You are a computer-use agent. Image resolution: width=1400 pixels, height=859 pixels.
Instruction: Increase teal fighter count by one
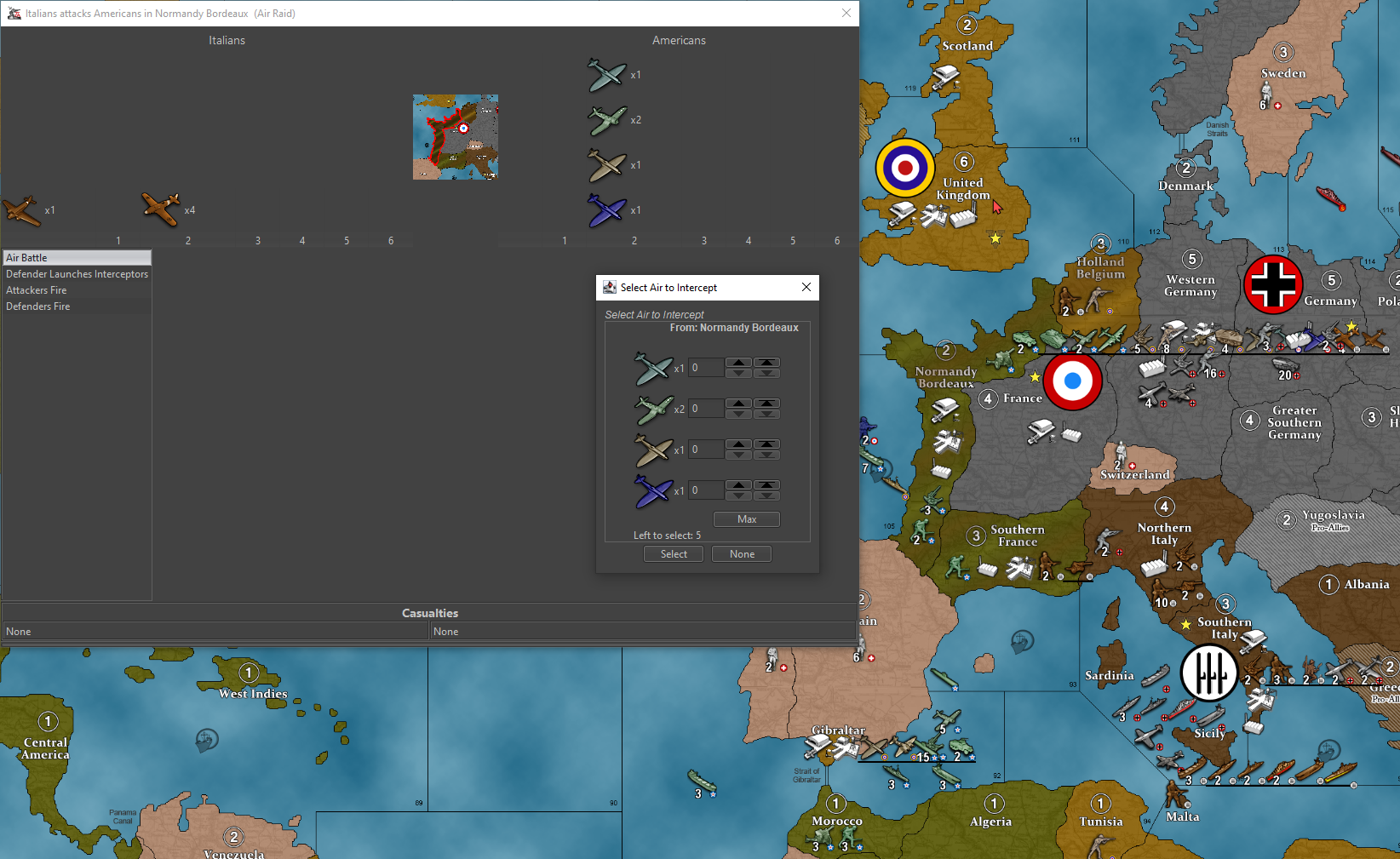click(x=738, y=363)
